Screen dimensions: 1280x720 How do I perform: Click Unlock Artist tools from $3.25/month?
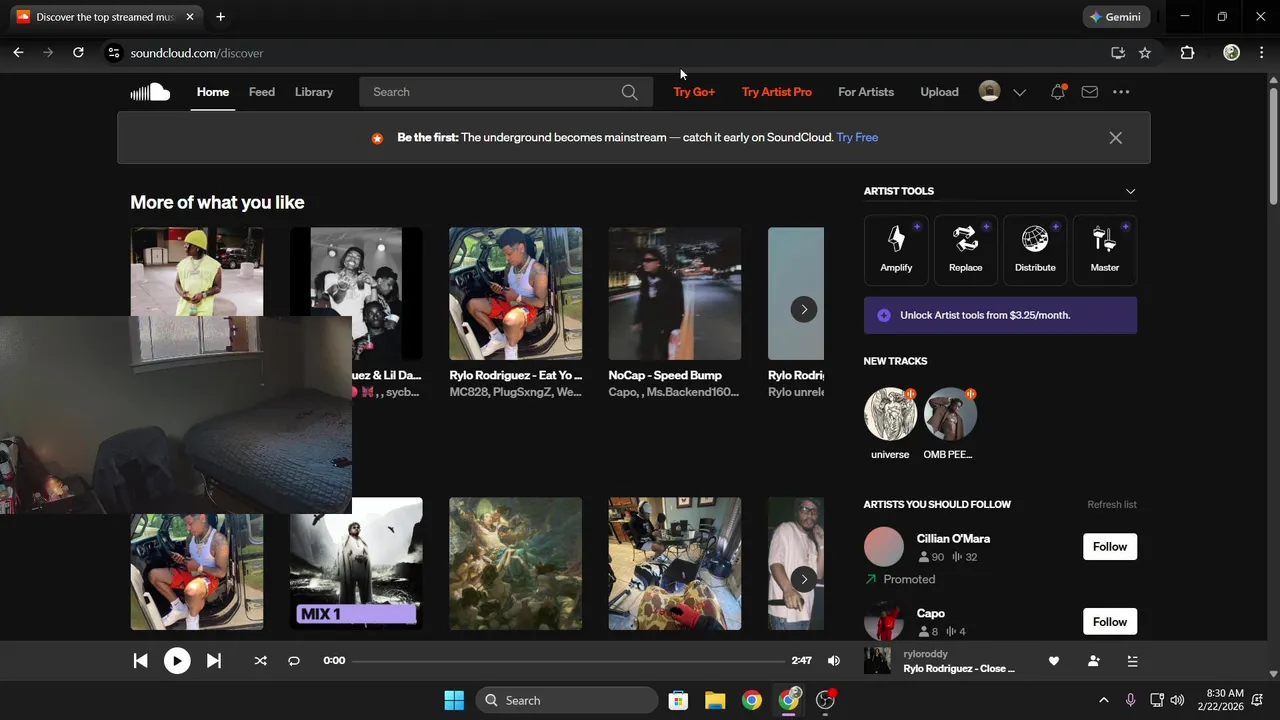click(x=1000, y=315)
